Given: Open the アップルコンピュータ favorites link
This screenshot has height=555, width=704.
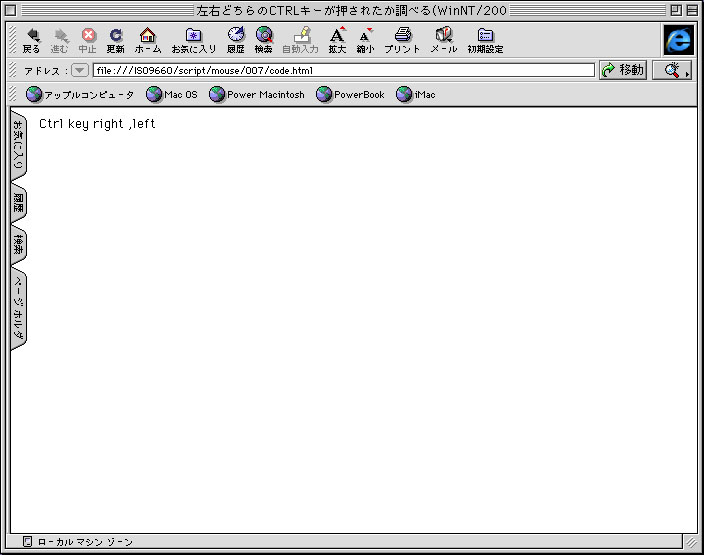Looking at the screenshot, I should click(80, 94).
